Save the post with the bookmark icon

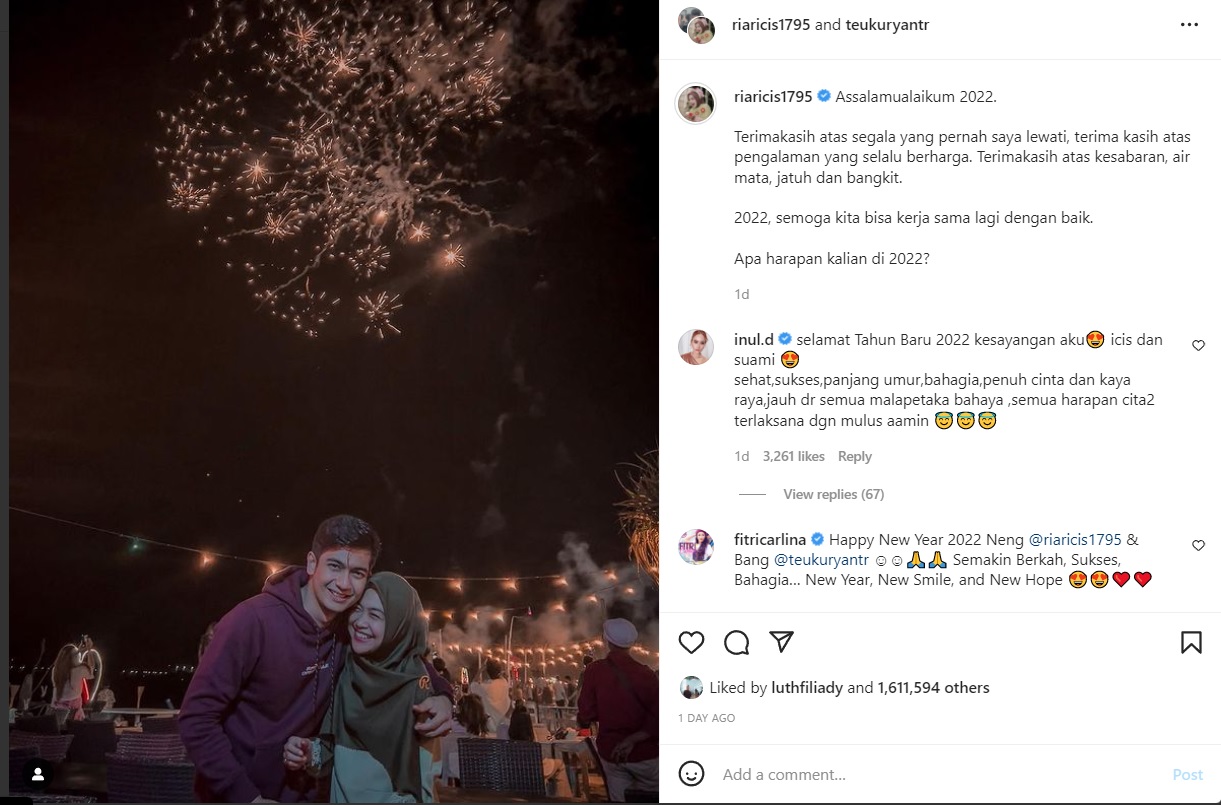point(1191,642)
